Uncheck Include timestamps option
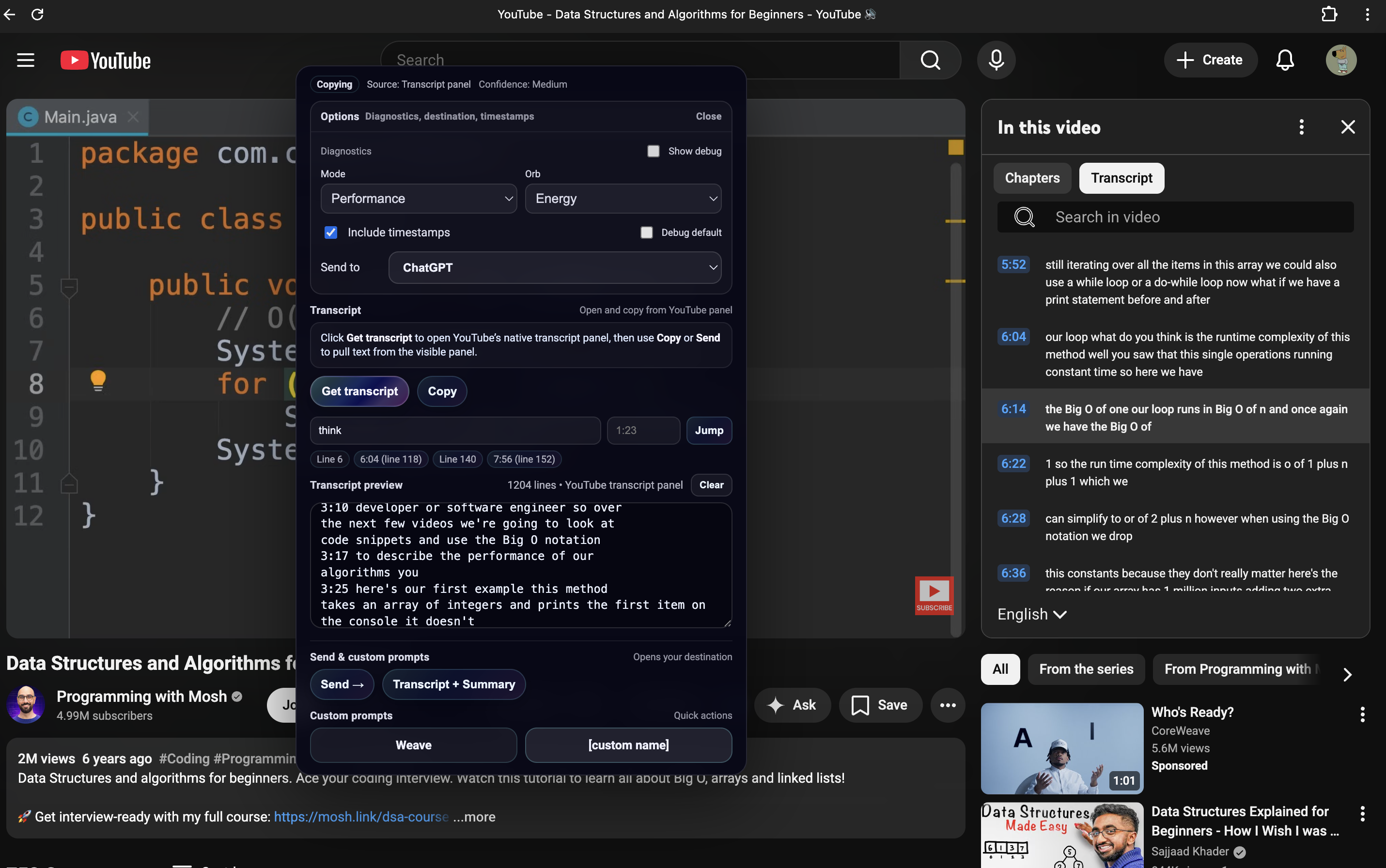Screen dimensions: 1386x868 pyautogui.click(x=331, y=232)
